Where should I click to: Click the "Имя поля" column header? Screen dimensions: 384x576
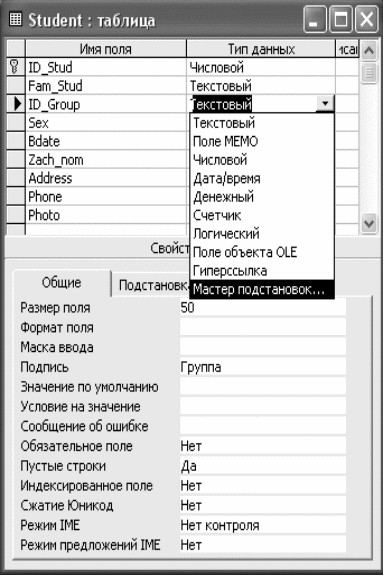pyautogui.click(x=106, y=49)
